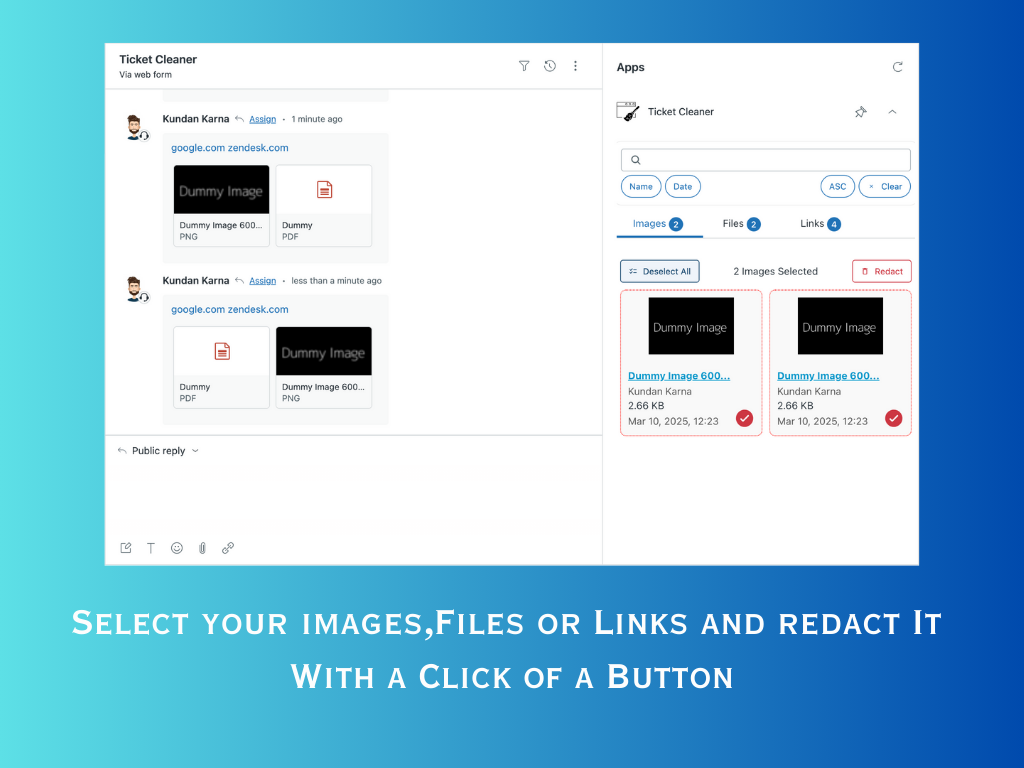Pin the Ticket Cleaner app
Viewport: 1024px width, 768px height.
(860, 112)
